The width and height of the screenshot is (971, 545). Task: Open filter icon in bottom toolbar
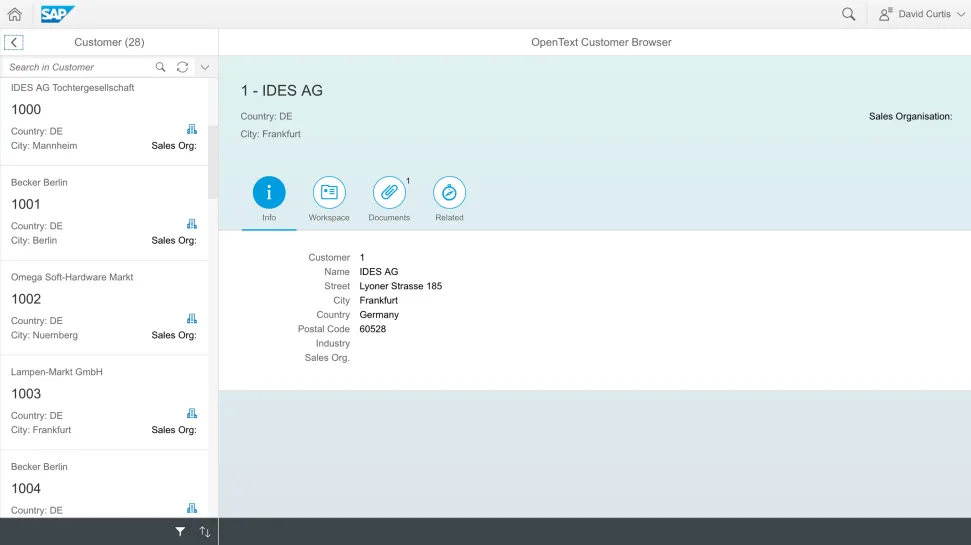click(x=180, y=532)
